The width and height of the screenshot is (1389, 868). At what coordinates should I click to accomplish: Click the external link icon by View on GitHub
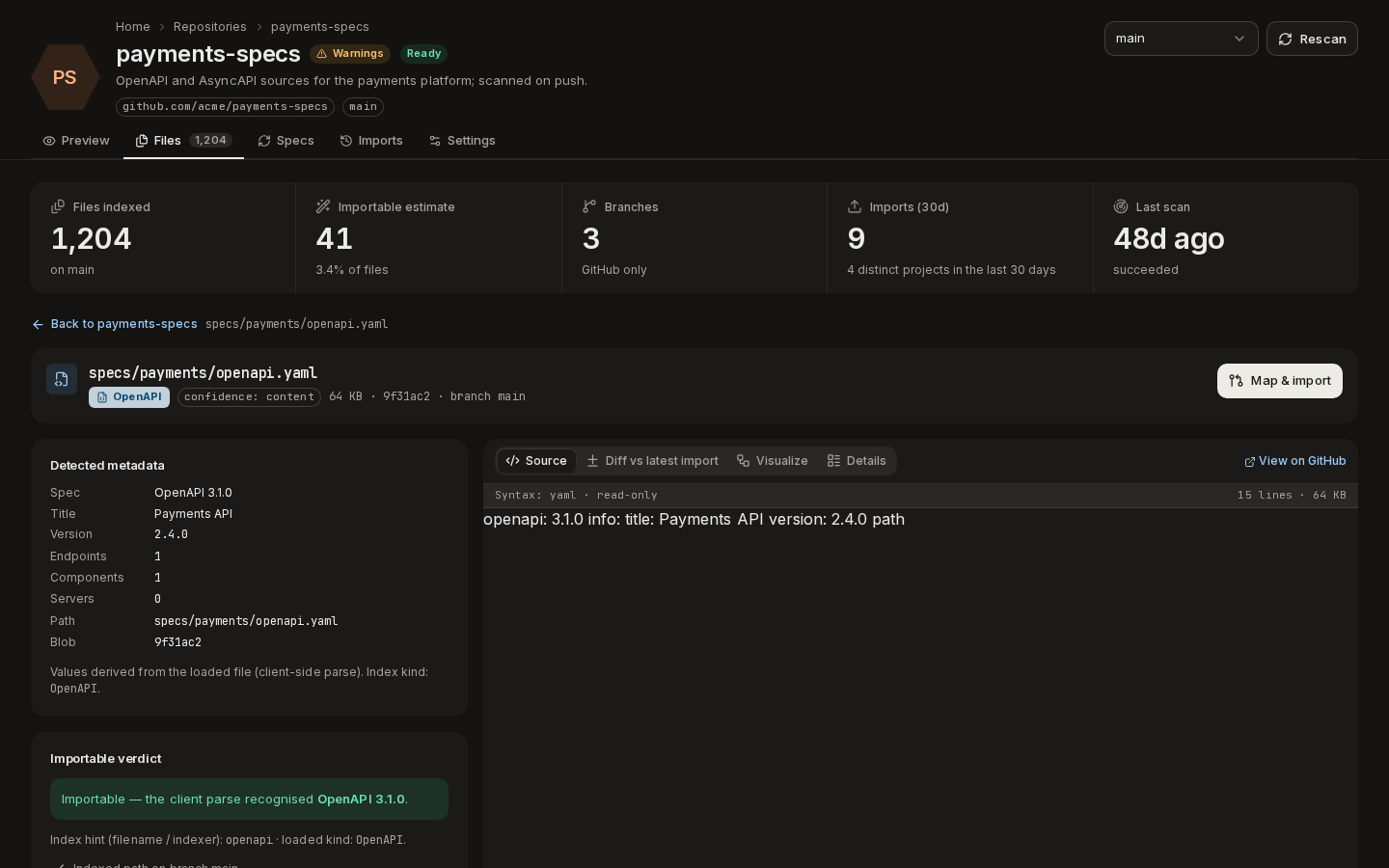(1250, 462)
